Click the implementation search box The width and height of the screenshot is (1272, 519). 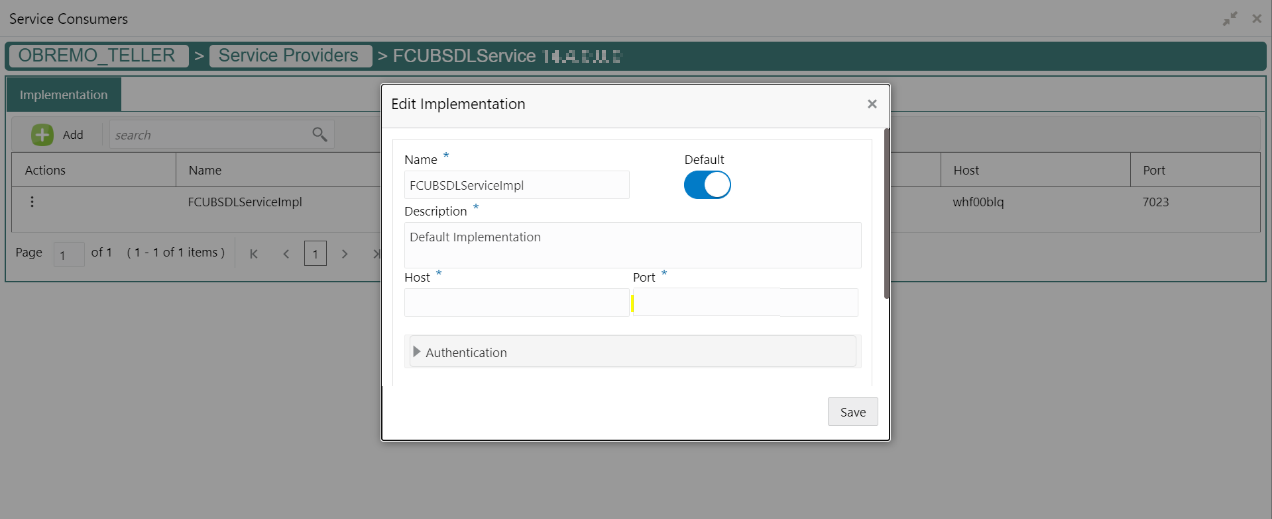tap(210, 135)
